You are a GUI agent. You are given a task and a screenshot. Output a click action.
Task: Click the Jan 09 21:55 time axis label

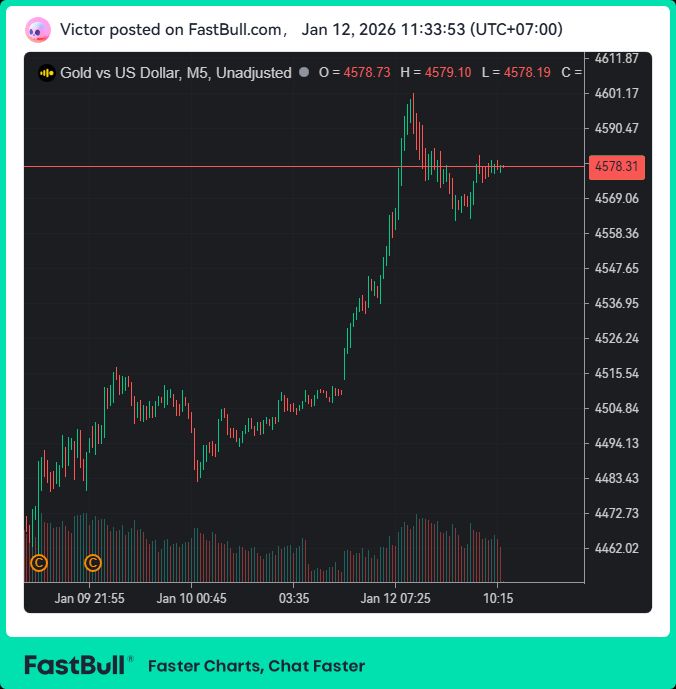[x=90, y=599]
